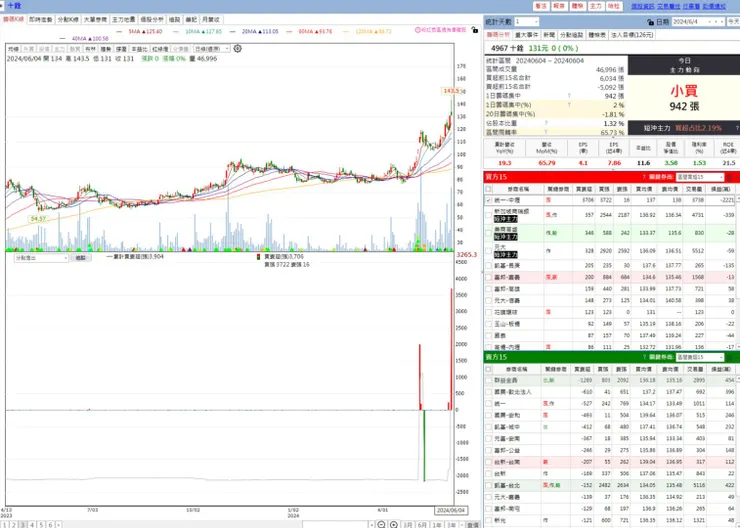
Task: Click the 追蹤 button below the chart
Action: (81, 258)
